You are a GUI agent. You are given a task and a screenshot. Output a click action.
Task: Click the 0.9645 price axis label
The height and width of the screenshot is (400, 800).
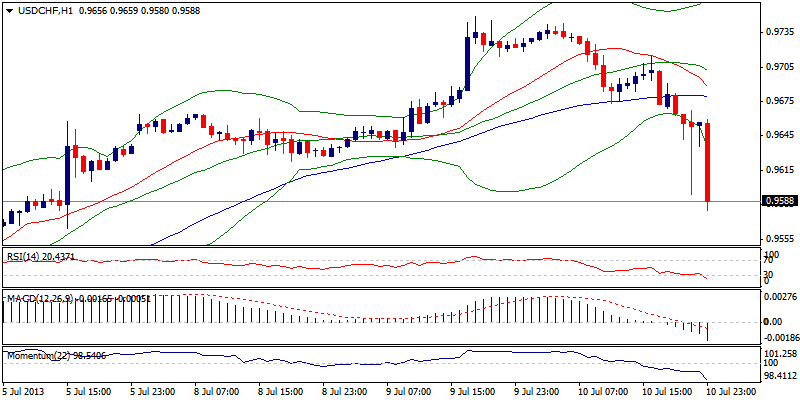pos(778,135)
